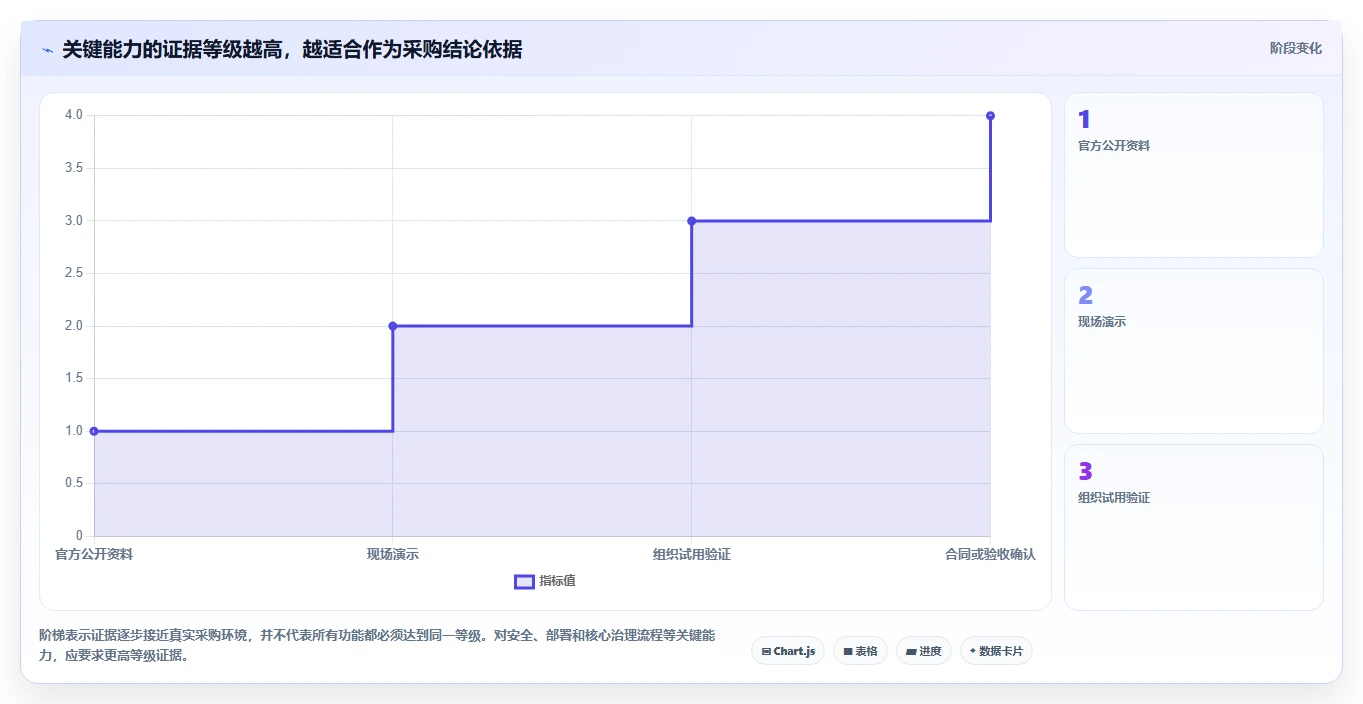Click the chart title 关键能力的证据等级越高

[292, 49]
